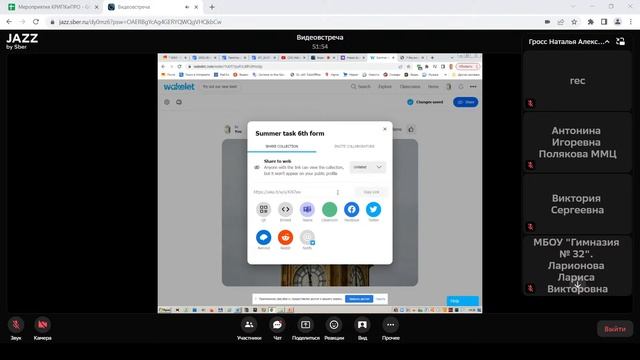This screenshot has height=360, width=640.
Task: Click the camera permission icon in address bar
Action: coord(547,22)
